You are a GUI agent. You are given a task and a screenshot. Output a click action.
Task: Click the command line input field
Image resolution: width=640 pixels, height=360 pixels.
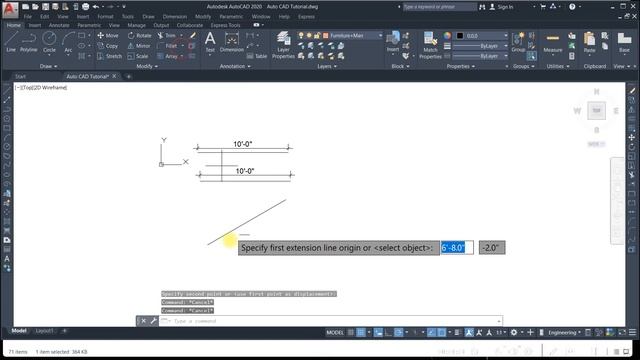point(331,321)
